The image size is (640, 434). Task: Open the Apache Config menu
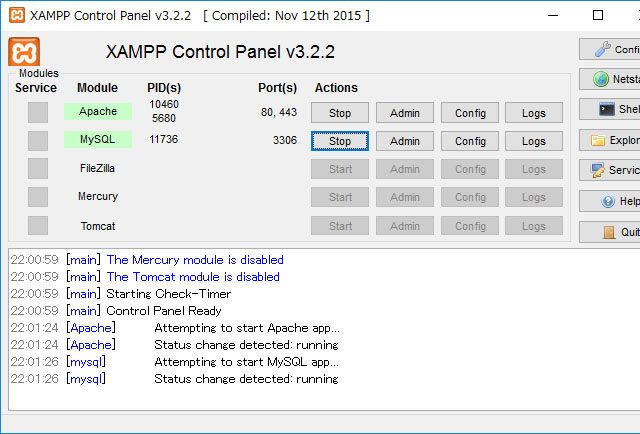tap(470, 113)
